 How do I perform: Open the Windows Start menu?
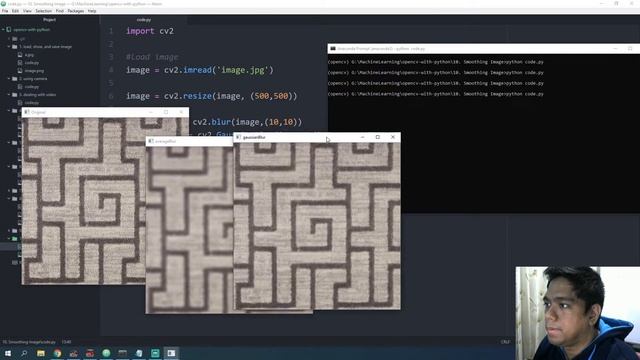tap(8, 353)
